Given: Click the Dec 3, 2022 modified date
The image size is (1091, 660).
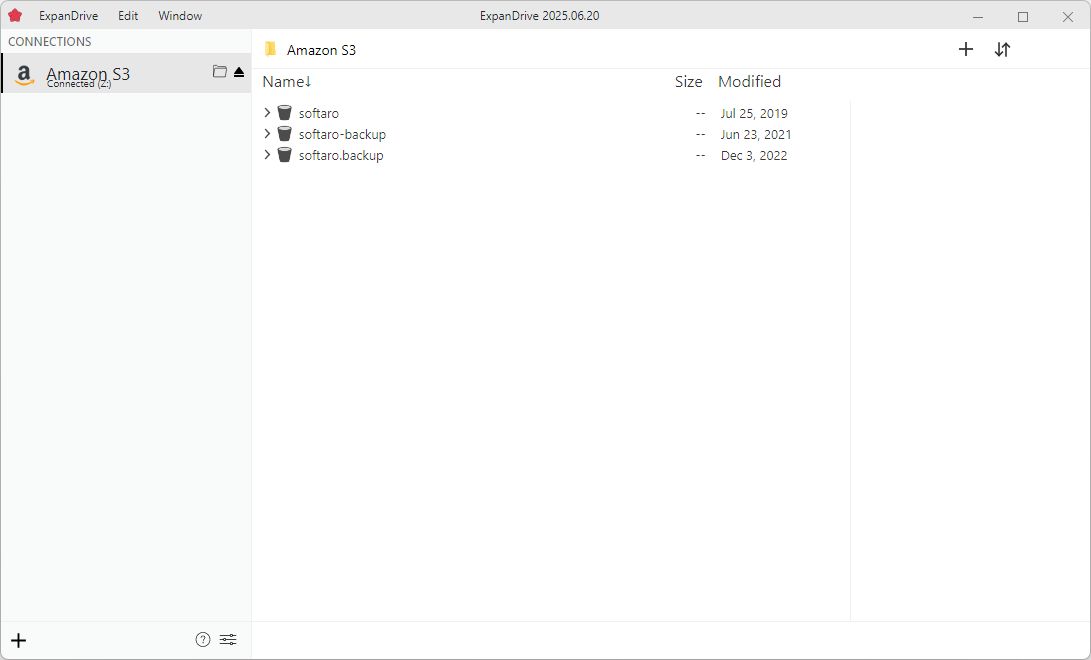Looking at the screenshot, I should point(754,155).
